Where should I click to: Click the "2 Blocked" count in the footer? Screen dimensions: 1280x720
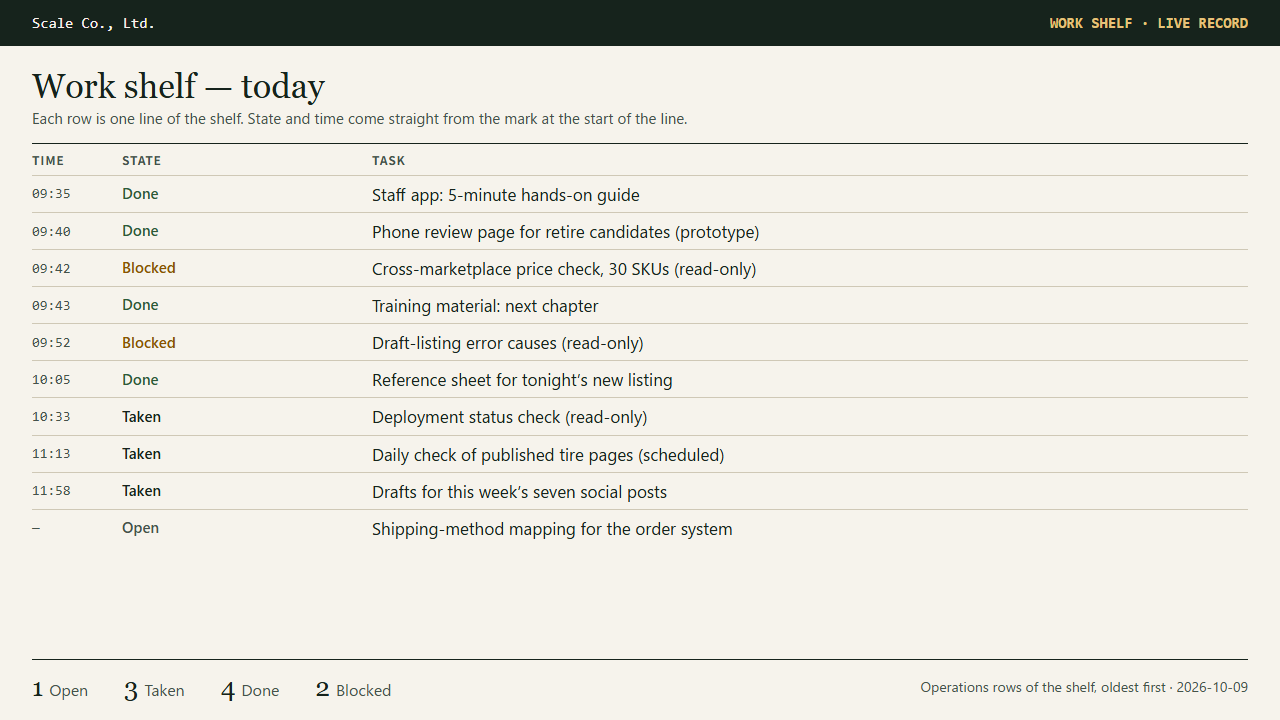point(353,690)
